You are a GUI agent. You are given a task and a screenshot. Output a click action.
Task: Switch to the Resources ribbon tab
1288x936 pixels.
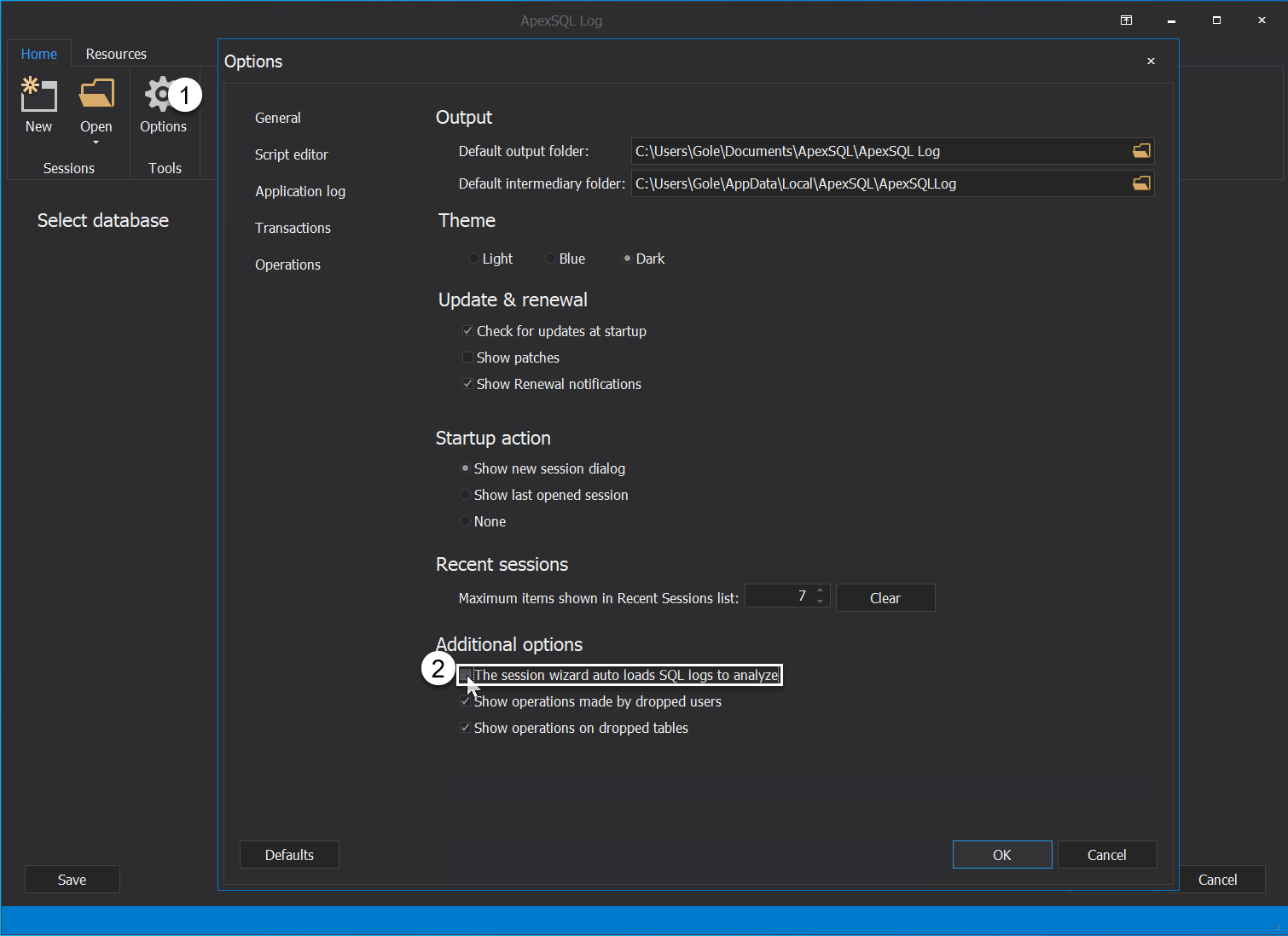(x=116, y=54)
